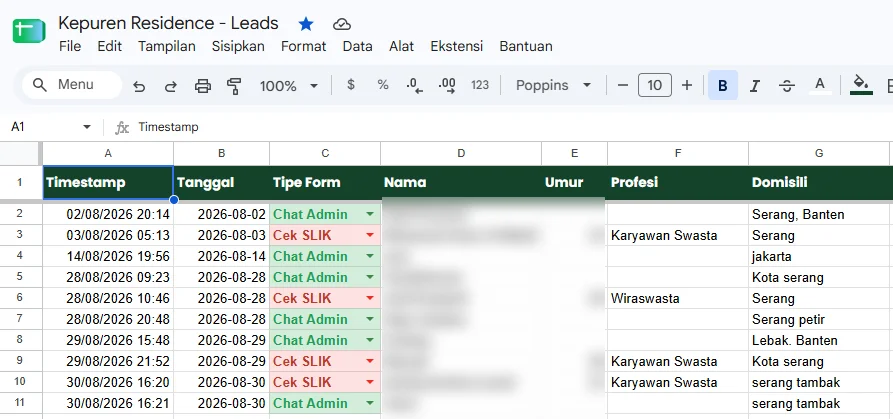
Task: Select the Tanggal header cell
Action: point(222,183)
